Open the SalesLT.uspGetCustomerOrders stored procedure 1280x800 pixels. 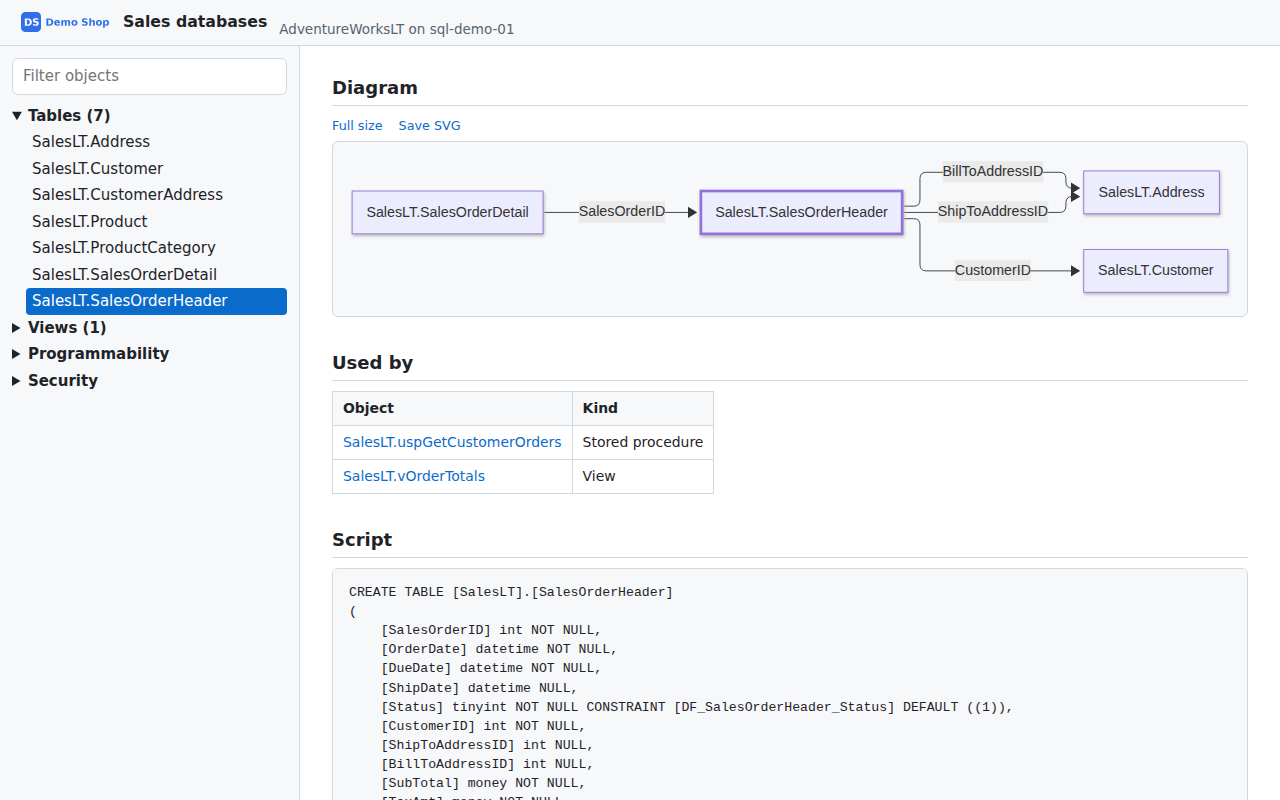(452, 442)
